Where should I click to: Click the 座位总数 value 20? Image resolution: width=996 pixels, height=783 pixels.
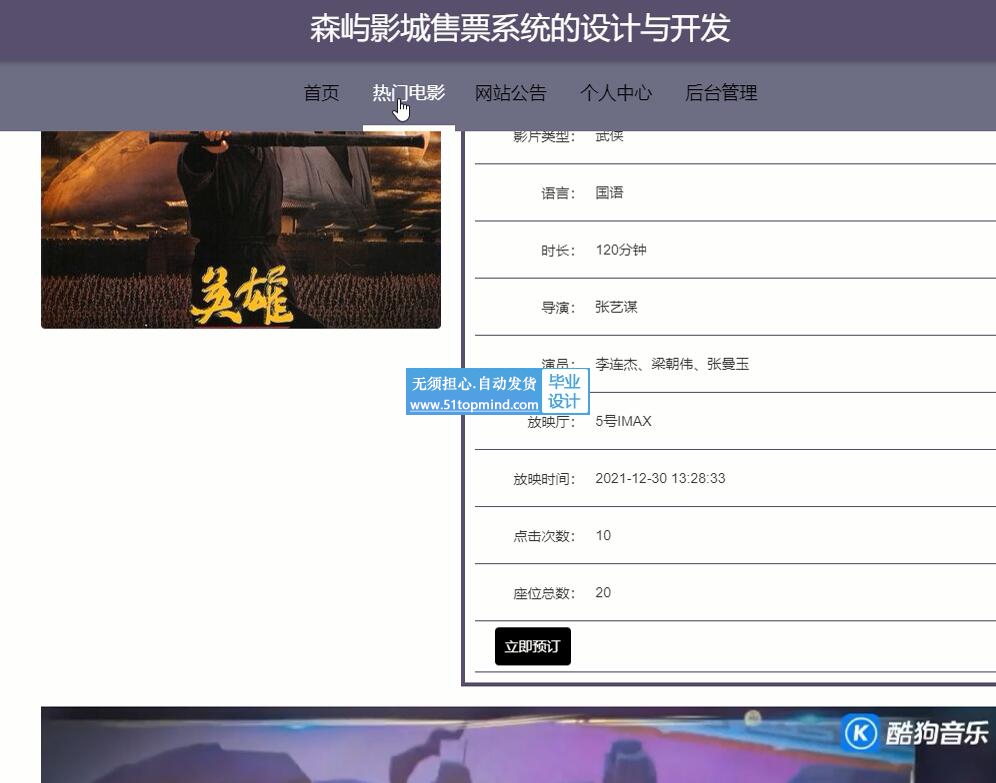(603, 592)
